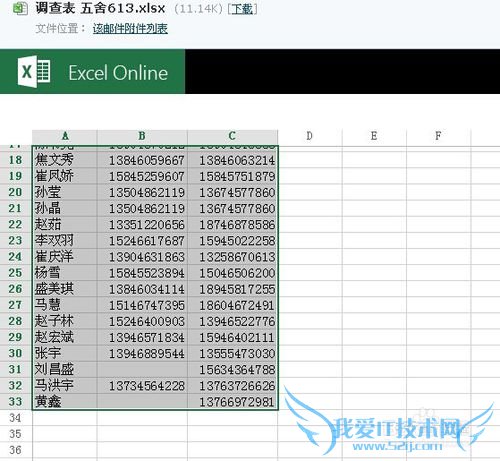Click cell with 13763726626
Image resolution: width=500 pixels, height=461 pixels.
click(x=232, y=386)
